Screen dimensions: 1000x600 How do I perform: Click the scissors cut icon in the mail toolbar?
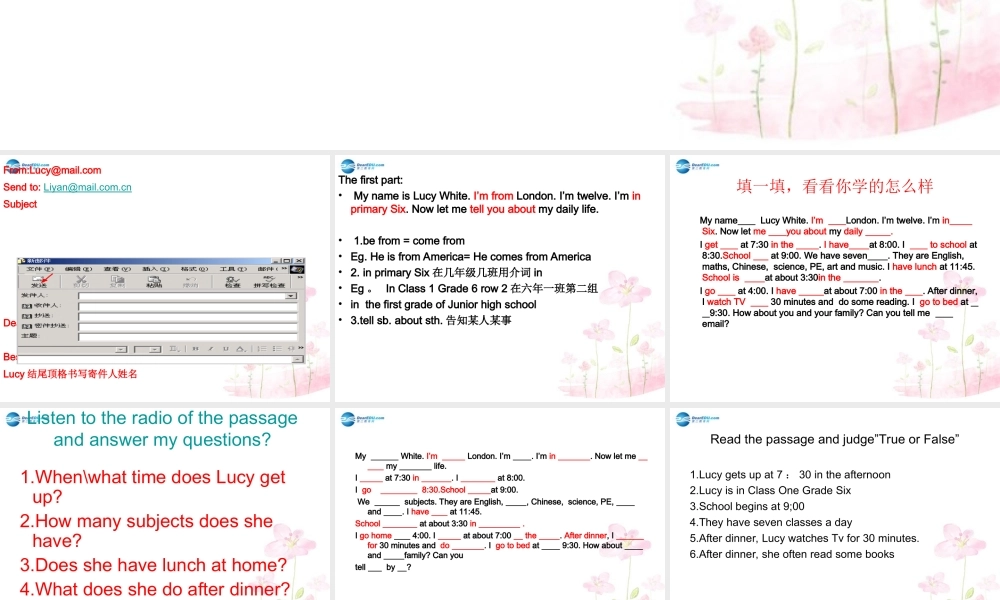pos(81,281)
